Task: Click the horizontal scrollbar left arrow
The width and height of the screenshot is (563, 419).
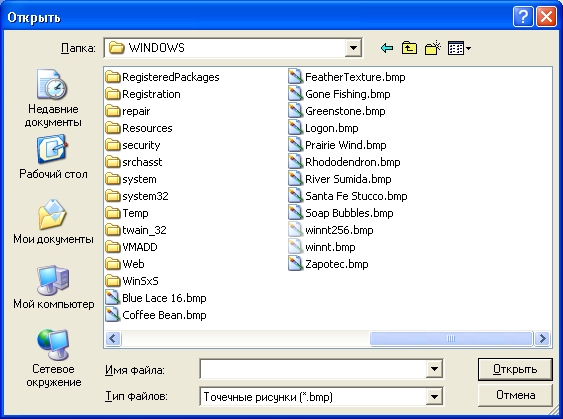Action: tap(113, 338)
